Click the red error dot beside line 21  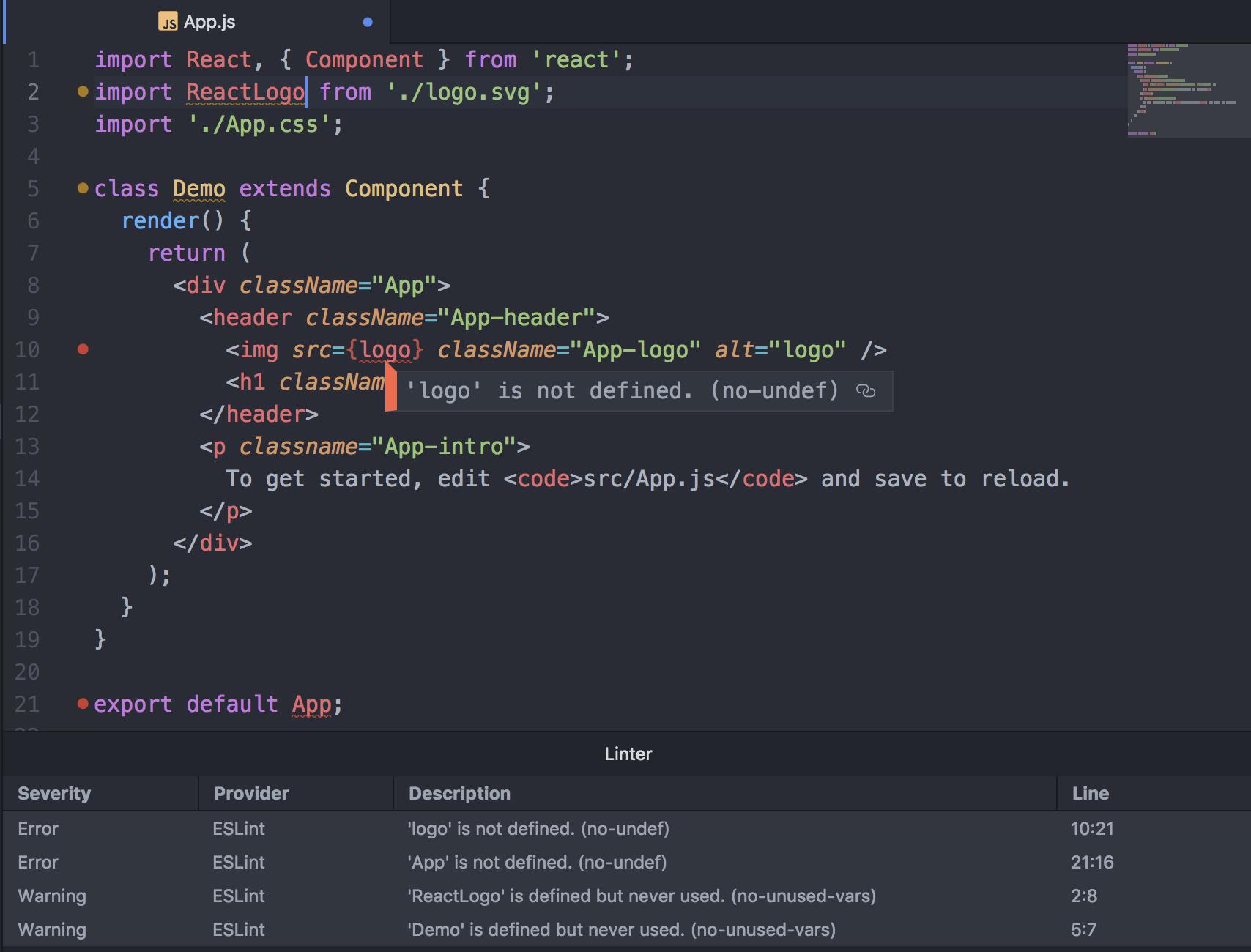click(83, 704)
